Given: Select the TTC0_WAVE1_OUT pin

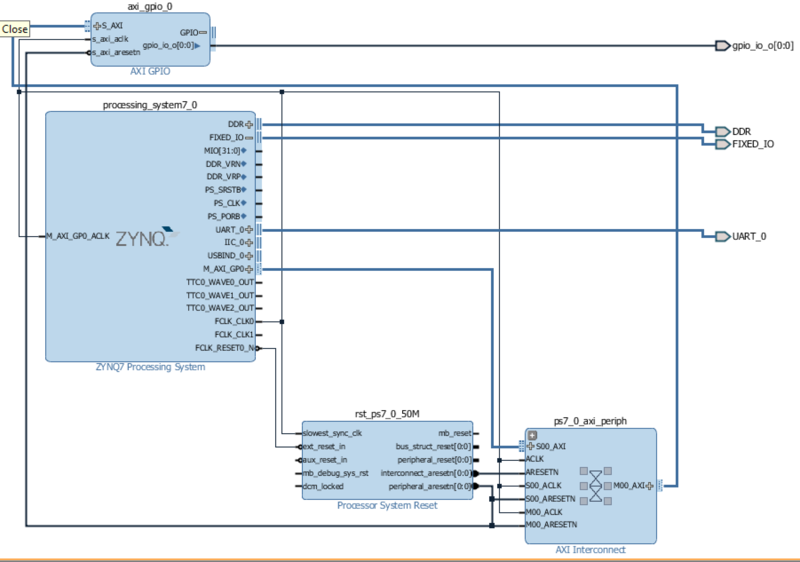Looking at the screenshot, I should (220, 295).
